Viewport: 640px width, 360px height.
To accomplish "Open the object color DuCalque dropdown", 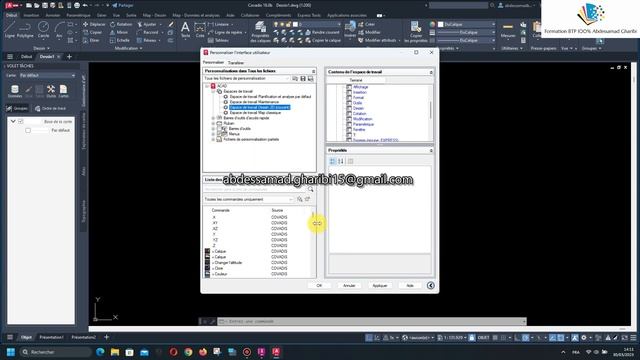I will click(x=467, y=24).
